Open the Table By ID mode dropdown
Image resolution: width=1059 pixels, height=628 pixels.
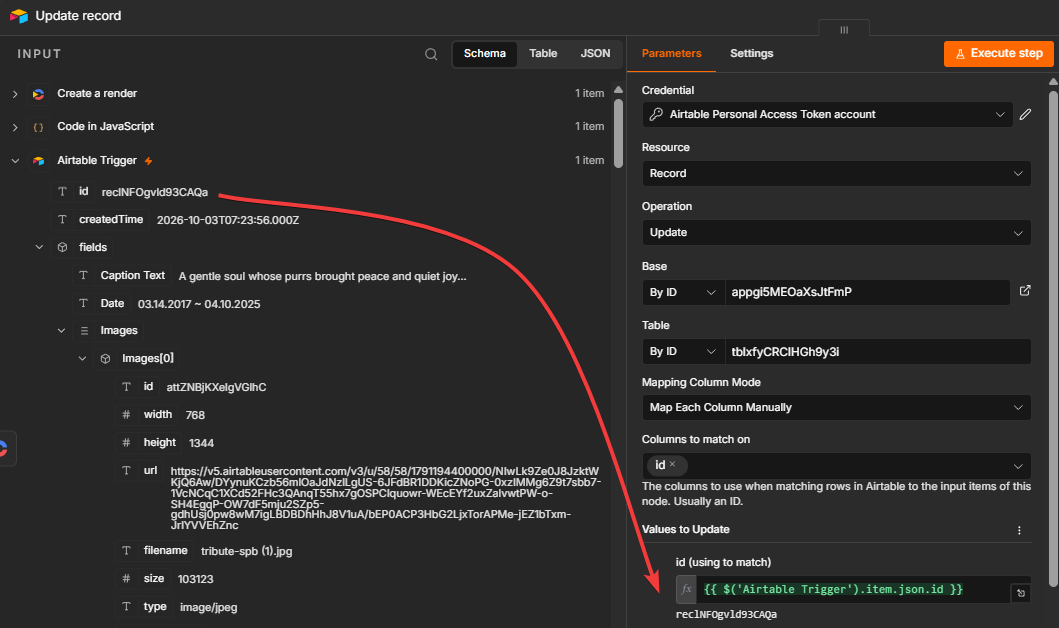[x=683, y=352]
